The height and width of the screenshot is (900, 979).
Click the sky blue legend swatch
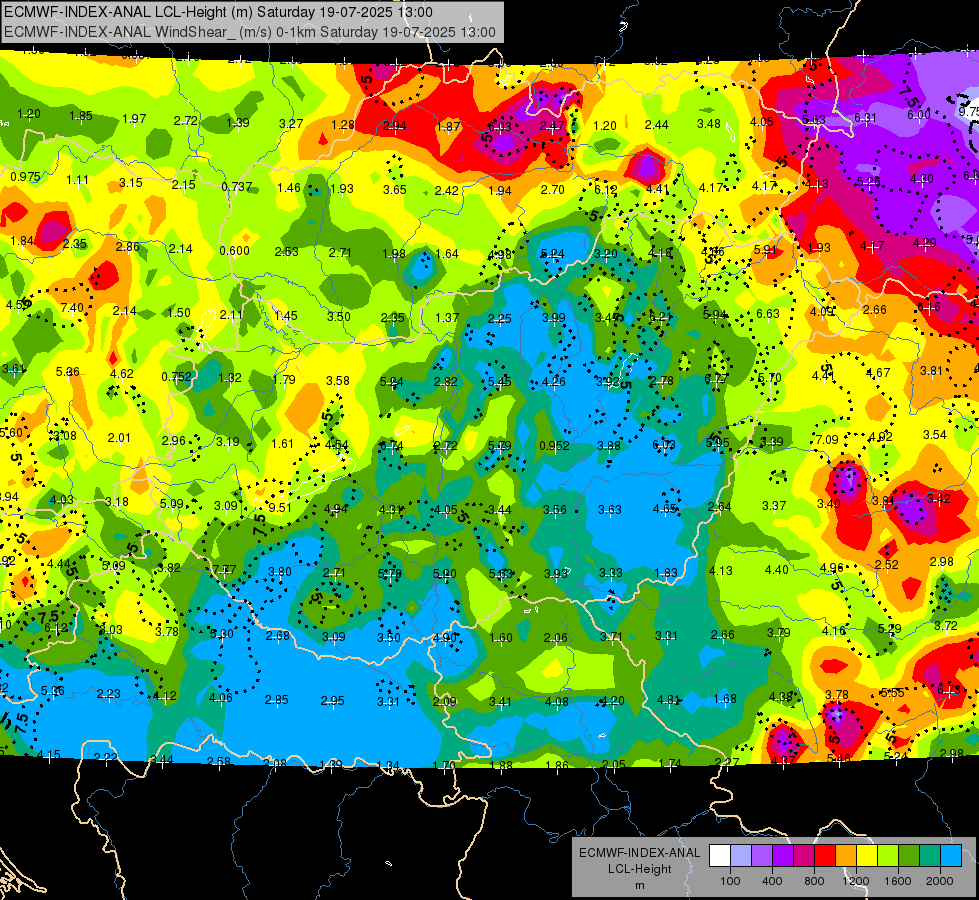951,855
